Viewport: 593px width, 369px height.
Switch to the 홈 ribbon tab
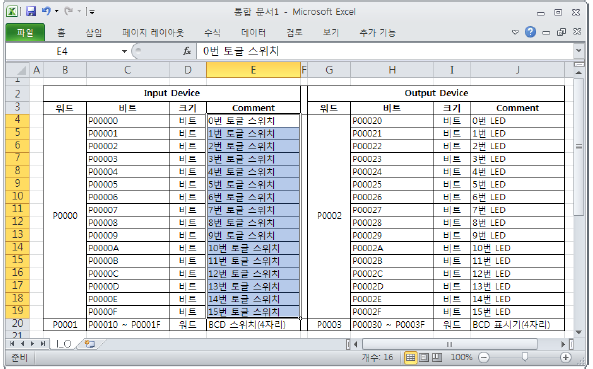61,33
